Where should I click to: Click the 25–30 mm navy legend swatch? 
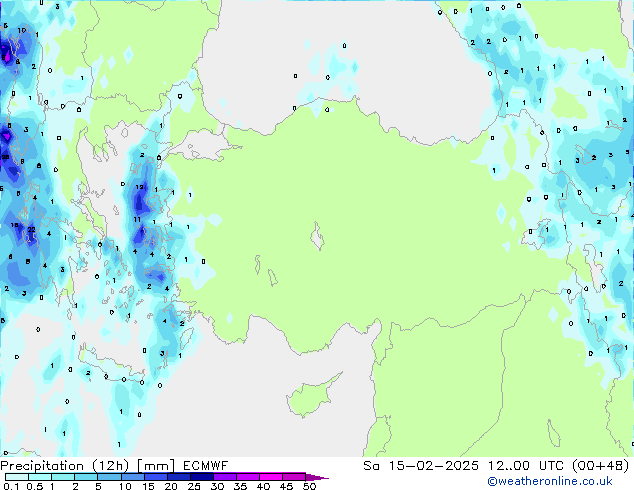coord(201,477)
